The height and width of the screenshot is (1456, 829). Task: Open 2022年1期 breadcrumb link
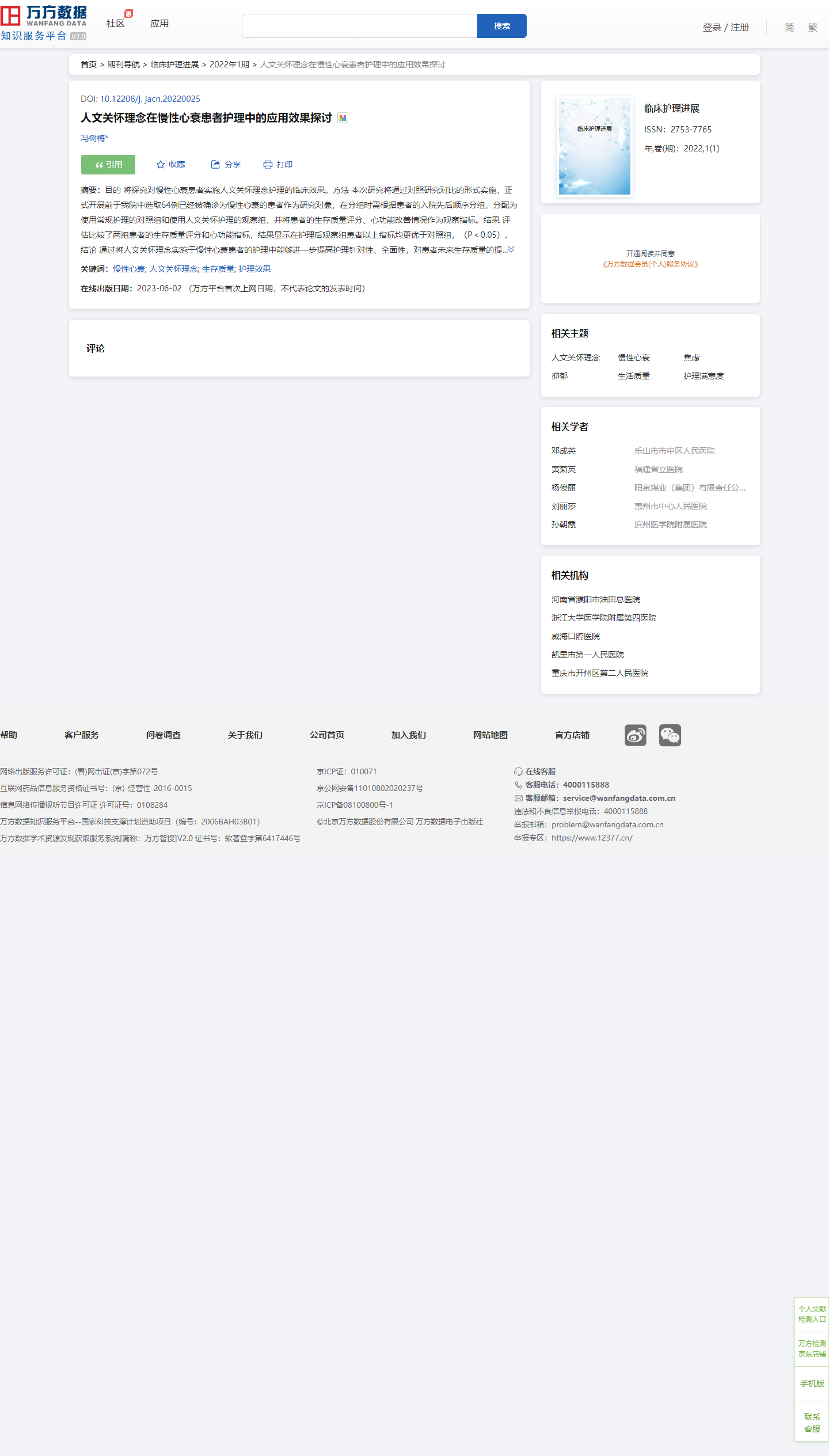pos(229,64)
